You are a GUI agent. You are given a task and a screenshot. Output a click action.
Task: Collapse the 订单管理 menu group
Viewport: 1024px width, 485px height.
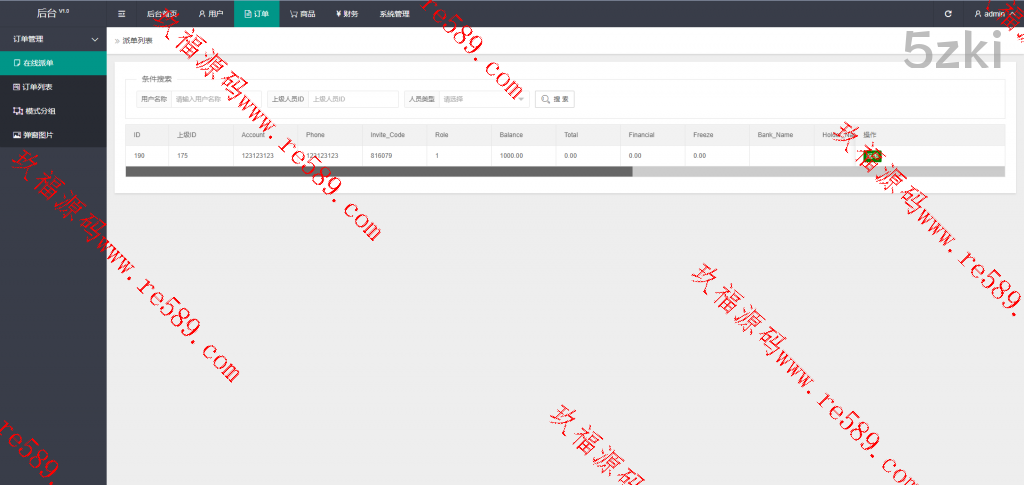pos(53,39)
